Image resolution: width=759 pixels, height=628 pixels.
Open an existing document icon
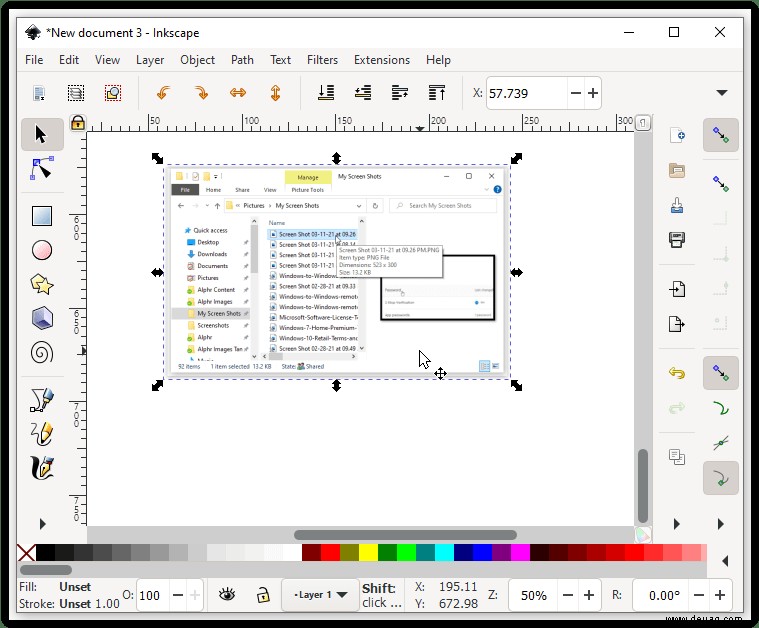tap(677, 170)
